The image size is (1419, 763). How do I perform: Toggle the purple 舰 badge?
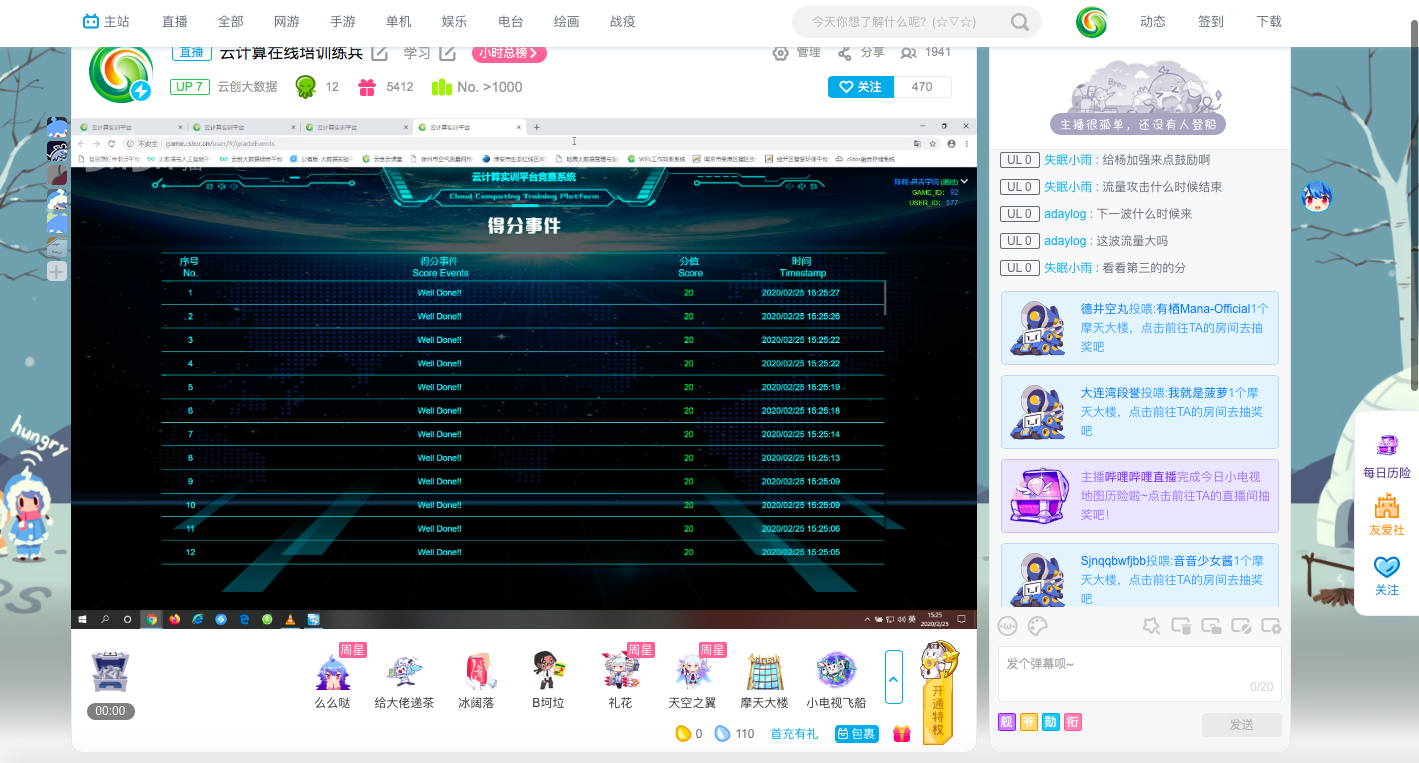[1007, 722]
